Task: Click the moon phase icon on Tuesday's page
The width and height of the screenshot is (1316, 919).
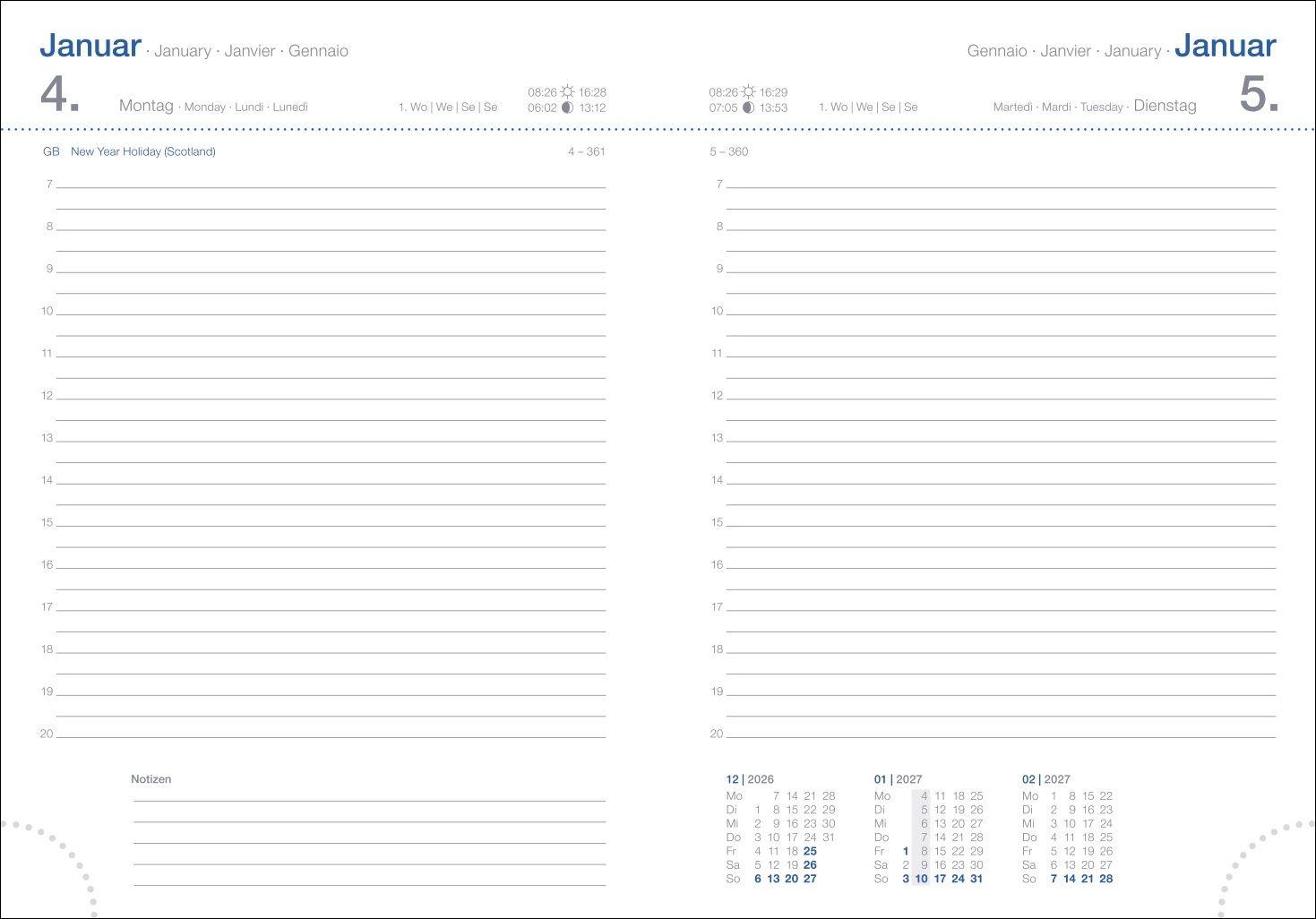Action: click(x=748, y=107)
